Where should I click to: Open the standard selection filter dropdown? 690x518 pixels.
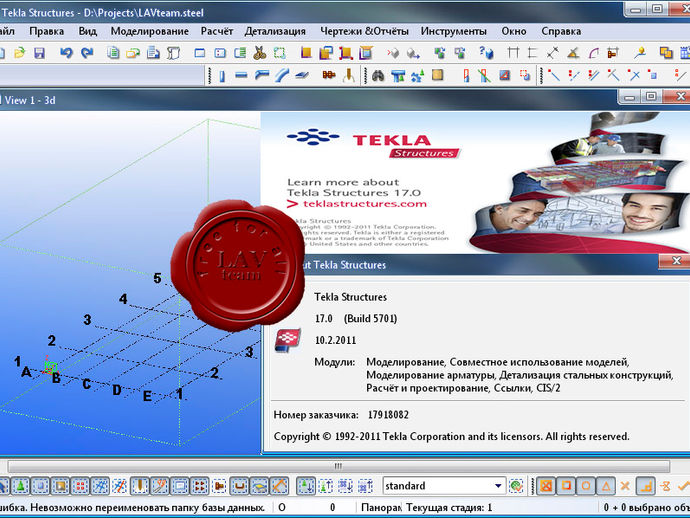[444, 486]
